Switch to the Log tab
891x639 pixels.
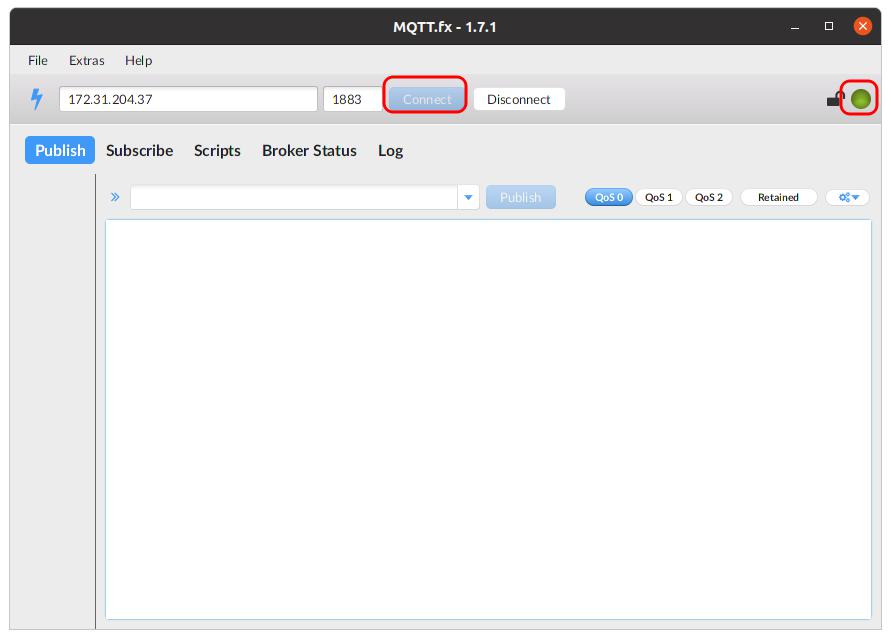point(390,151)
